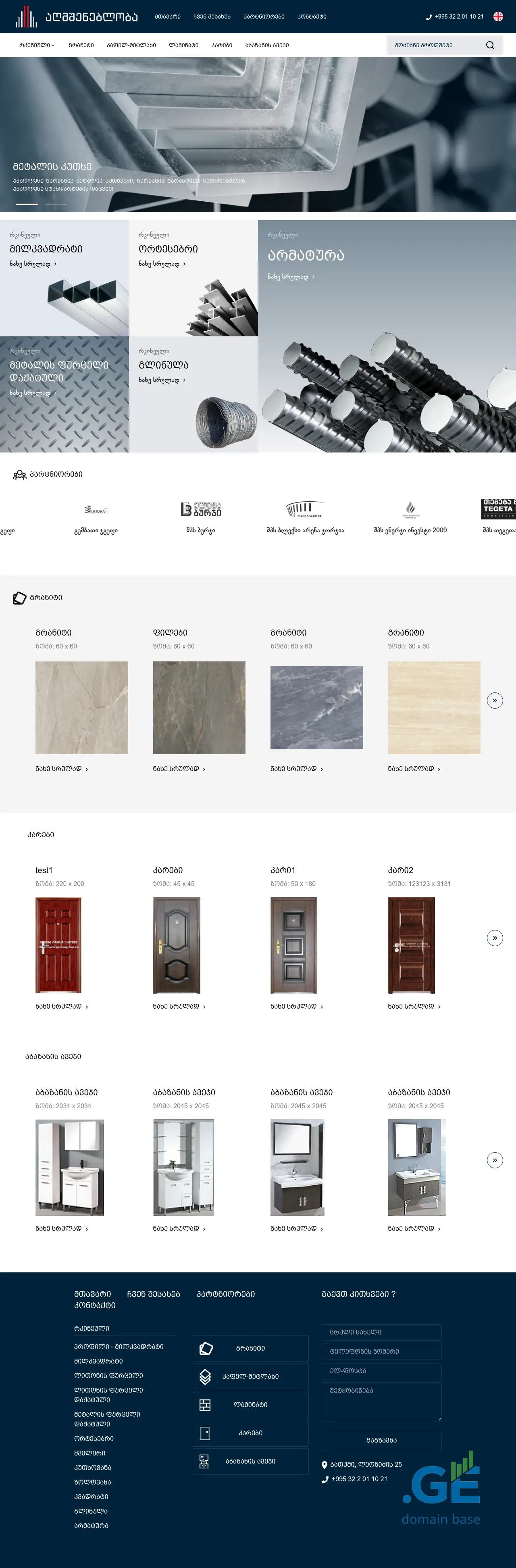Select the second hero slider indicator
Screen dimensions: 516x1568
56,204
